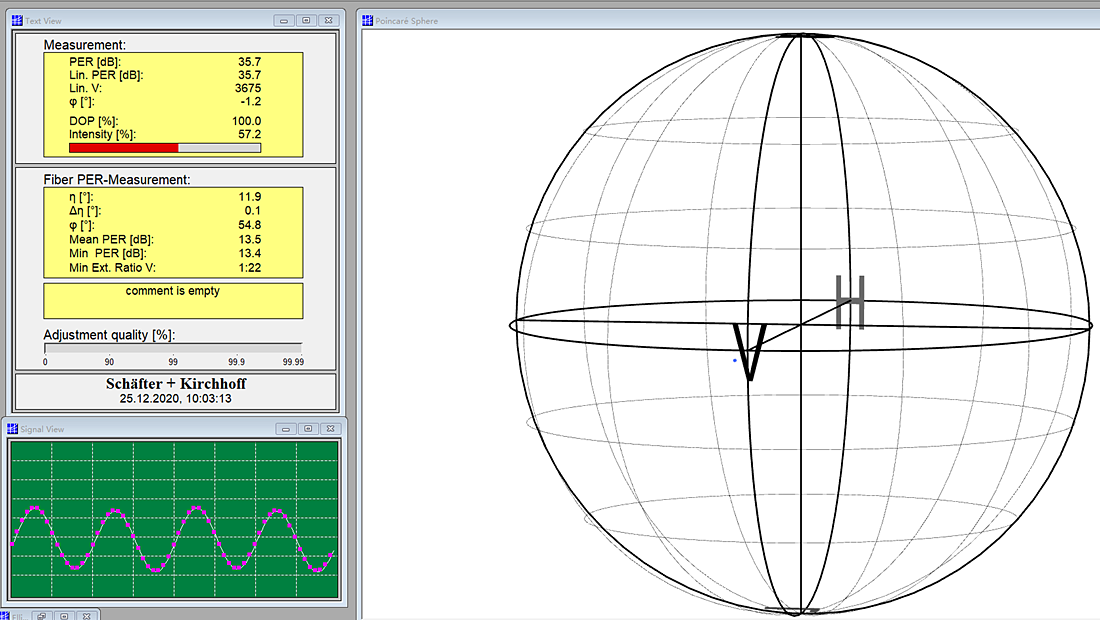Screen dimensions: 1100x620
Task: Minimize the Signal View window
Action: tap(285, 429)
